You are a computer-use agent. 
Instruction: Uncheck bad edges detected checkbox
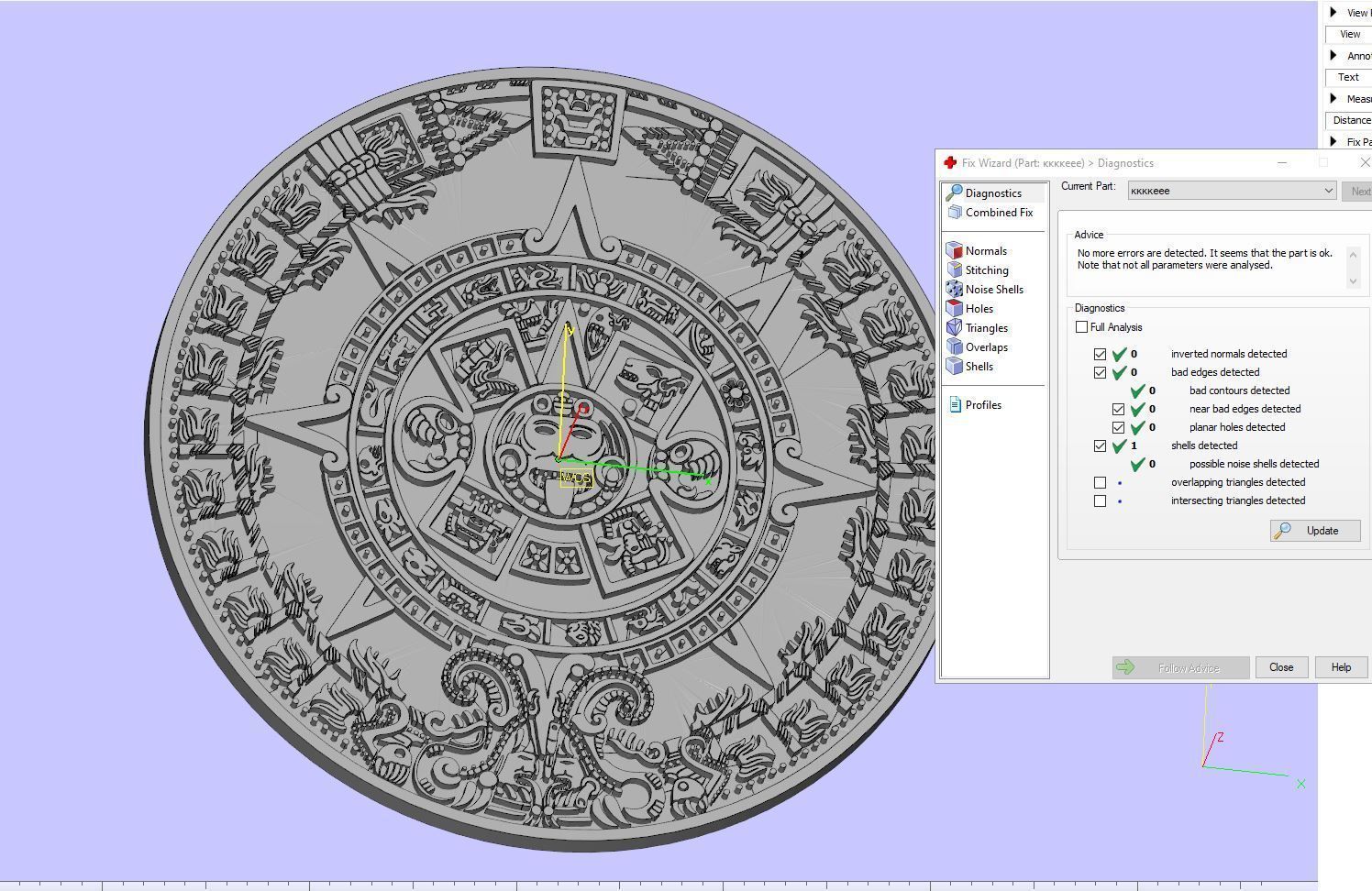point(1100,372)
